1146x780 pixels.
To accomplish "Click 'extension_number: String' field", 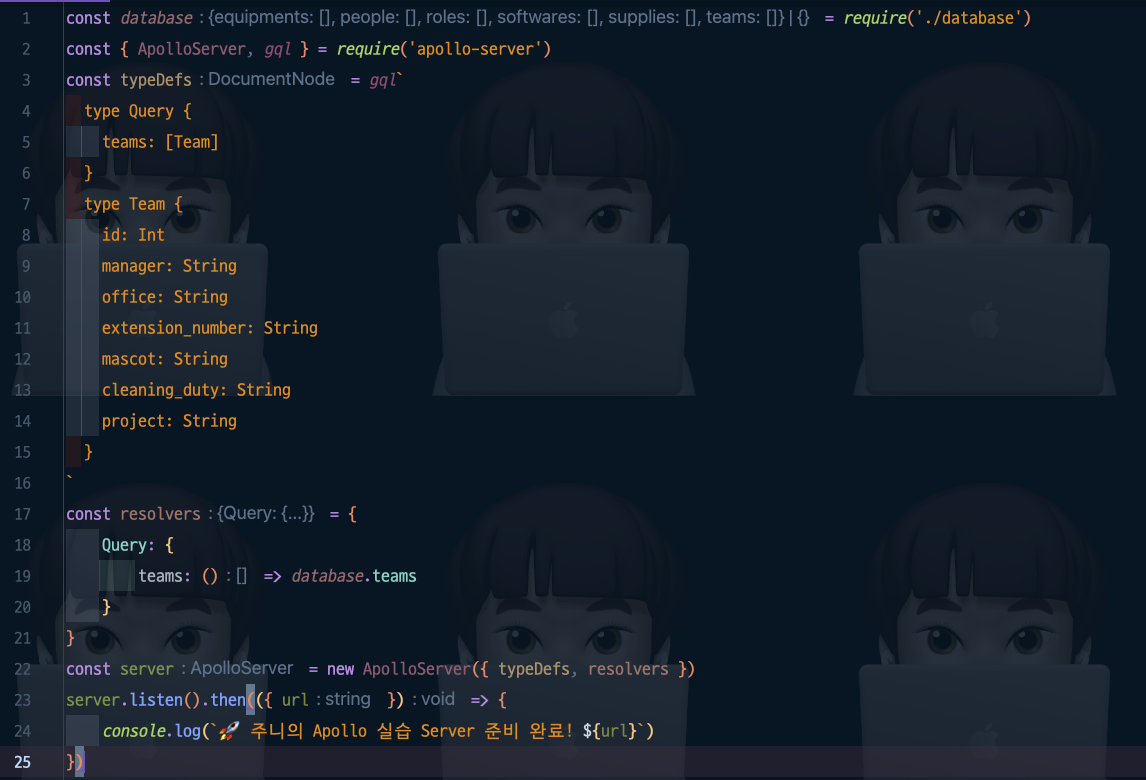I will pos(210,327).
